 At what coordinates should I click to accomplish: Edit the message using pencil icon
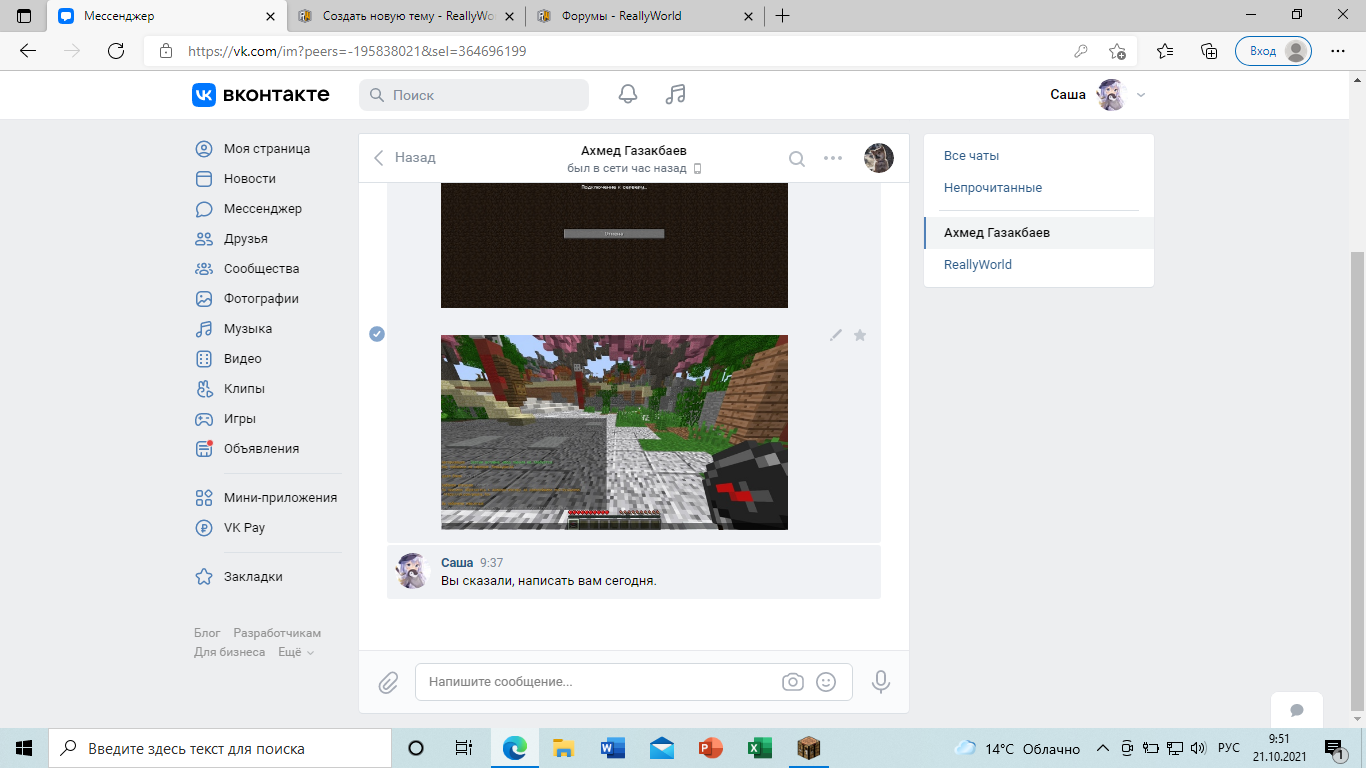pyautogui.click(x=836, y=335)
